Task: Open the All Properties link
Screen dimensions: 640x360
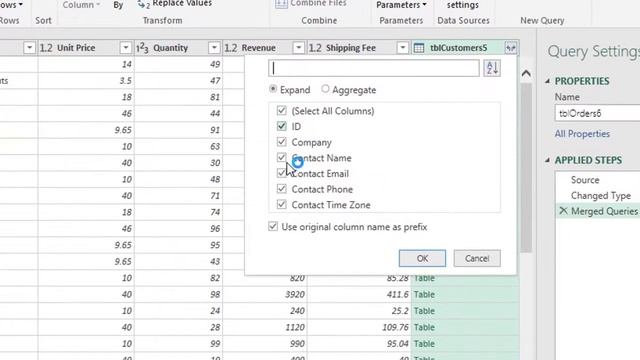Action: point(582,134)
